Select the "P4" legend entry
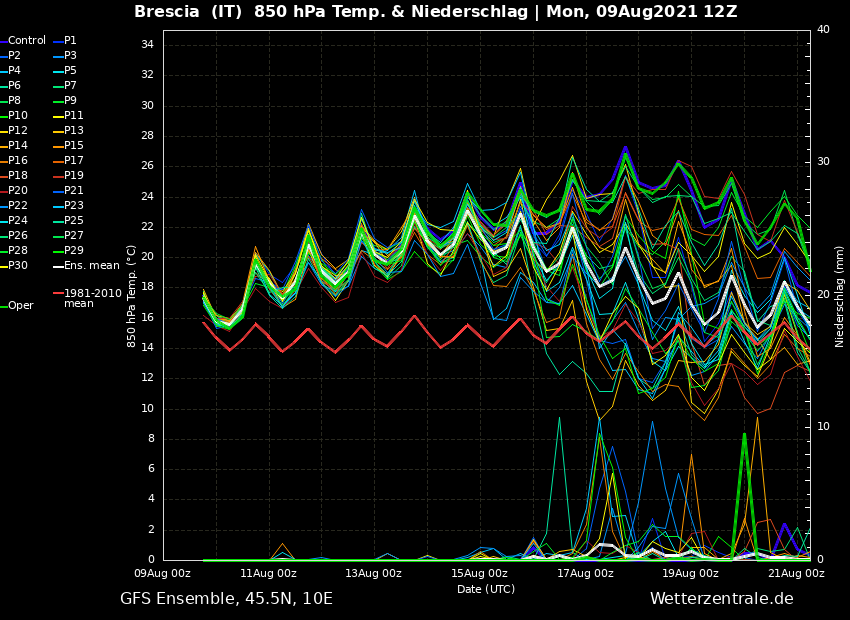 (10, 70)
